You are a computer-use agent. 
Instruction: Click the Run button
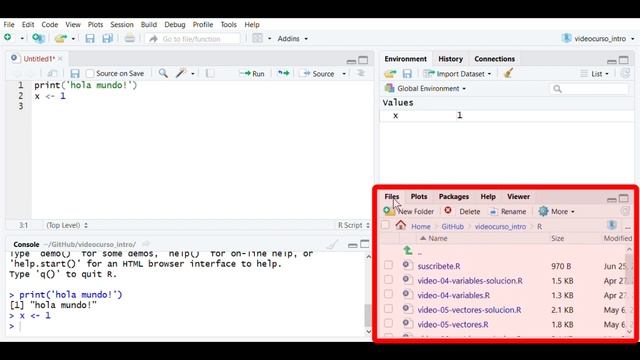pos(252,74)
